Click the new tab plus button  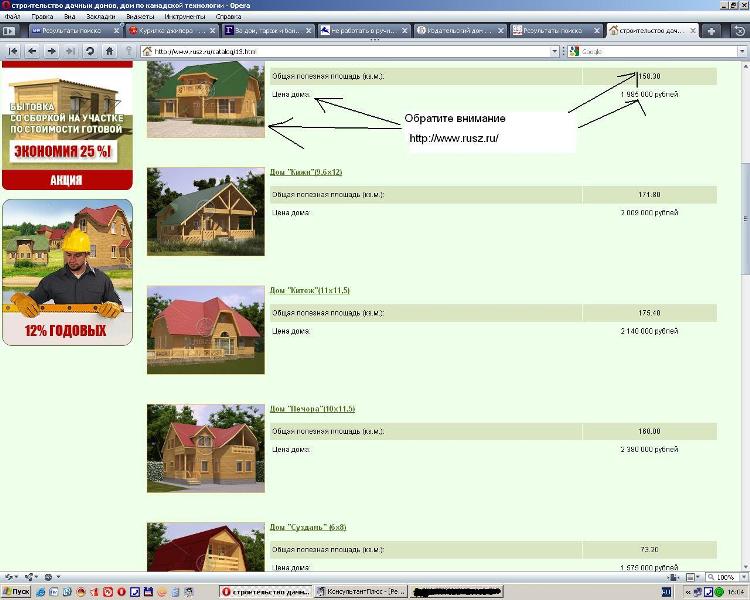(x=712, y=31)
